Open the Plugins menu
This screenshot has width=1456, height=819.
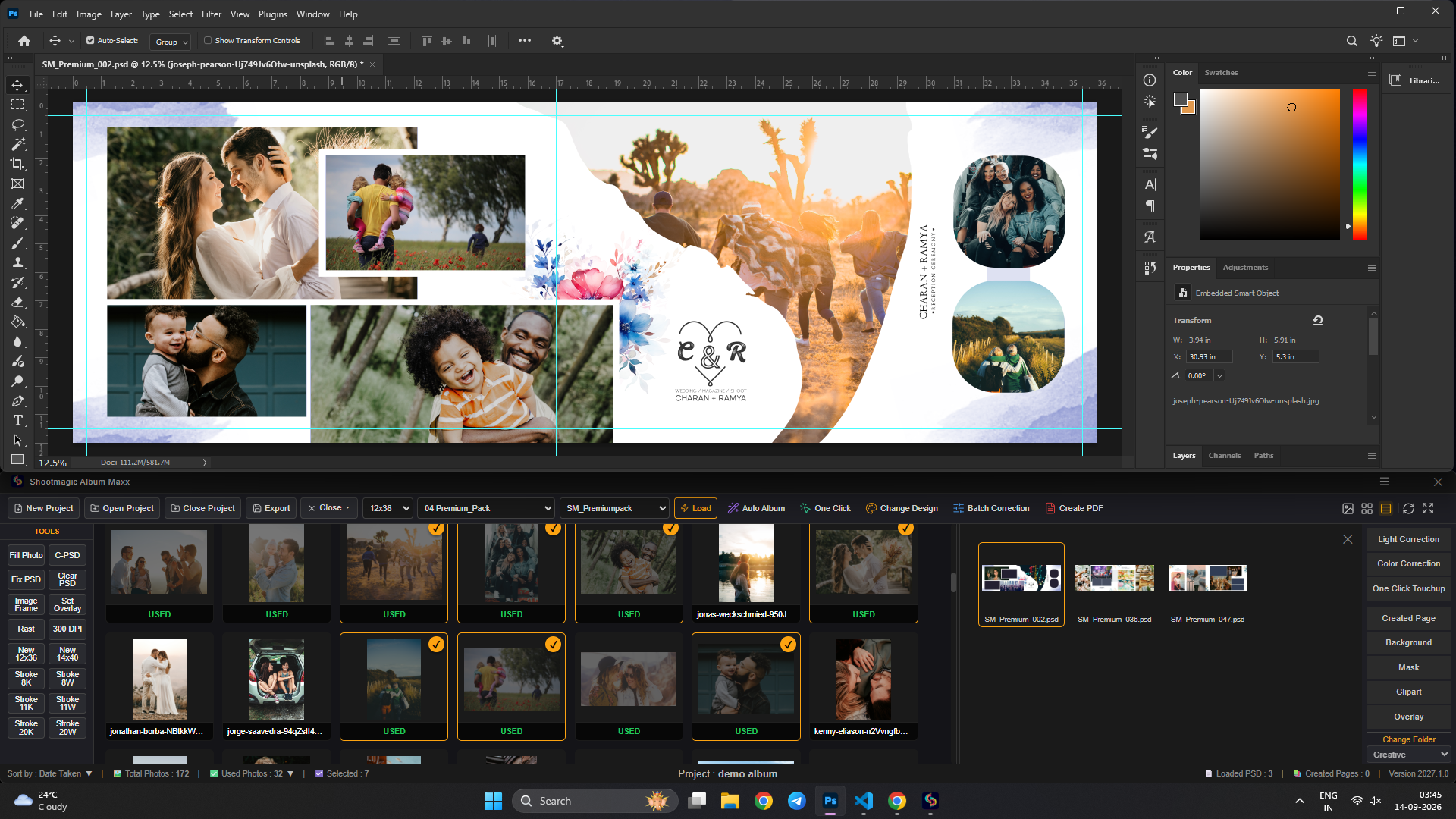(x=273, y=14)
